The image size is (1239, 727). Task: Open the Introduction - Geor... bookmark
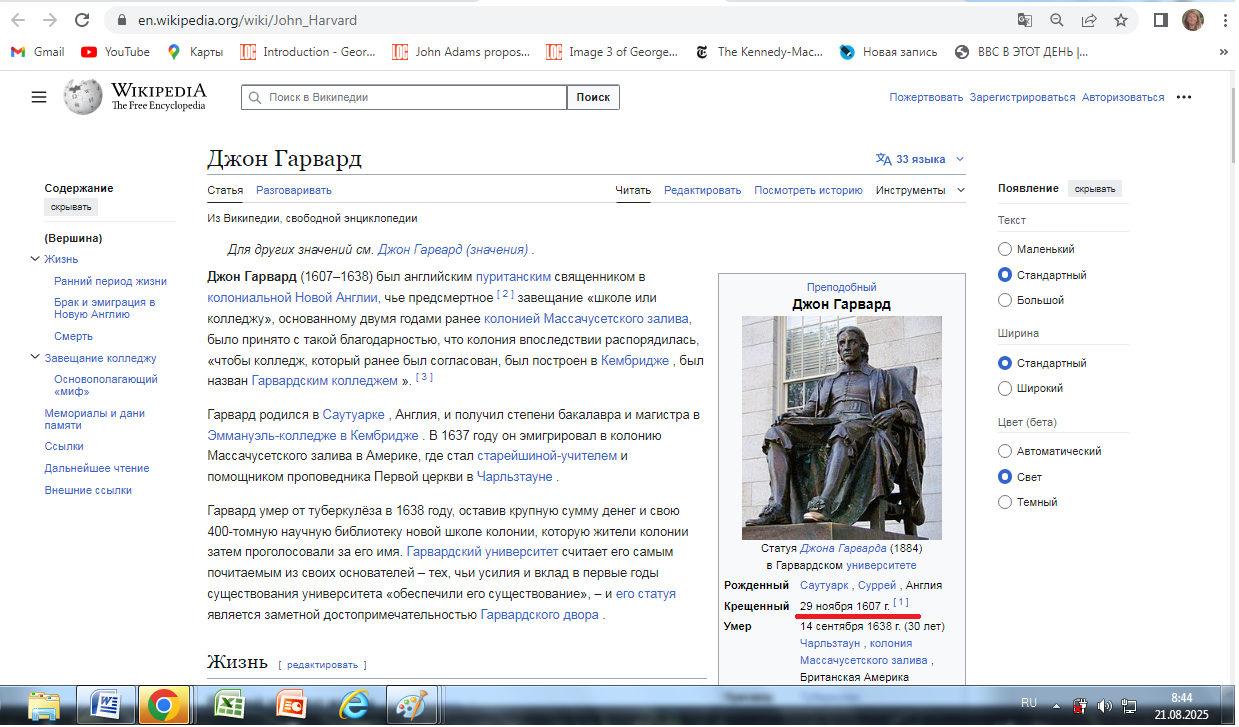click(307, 52)
